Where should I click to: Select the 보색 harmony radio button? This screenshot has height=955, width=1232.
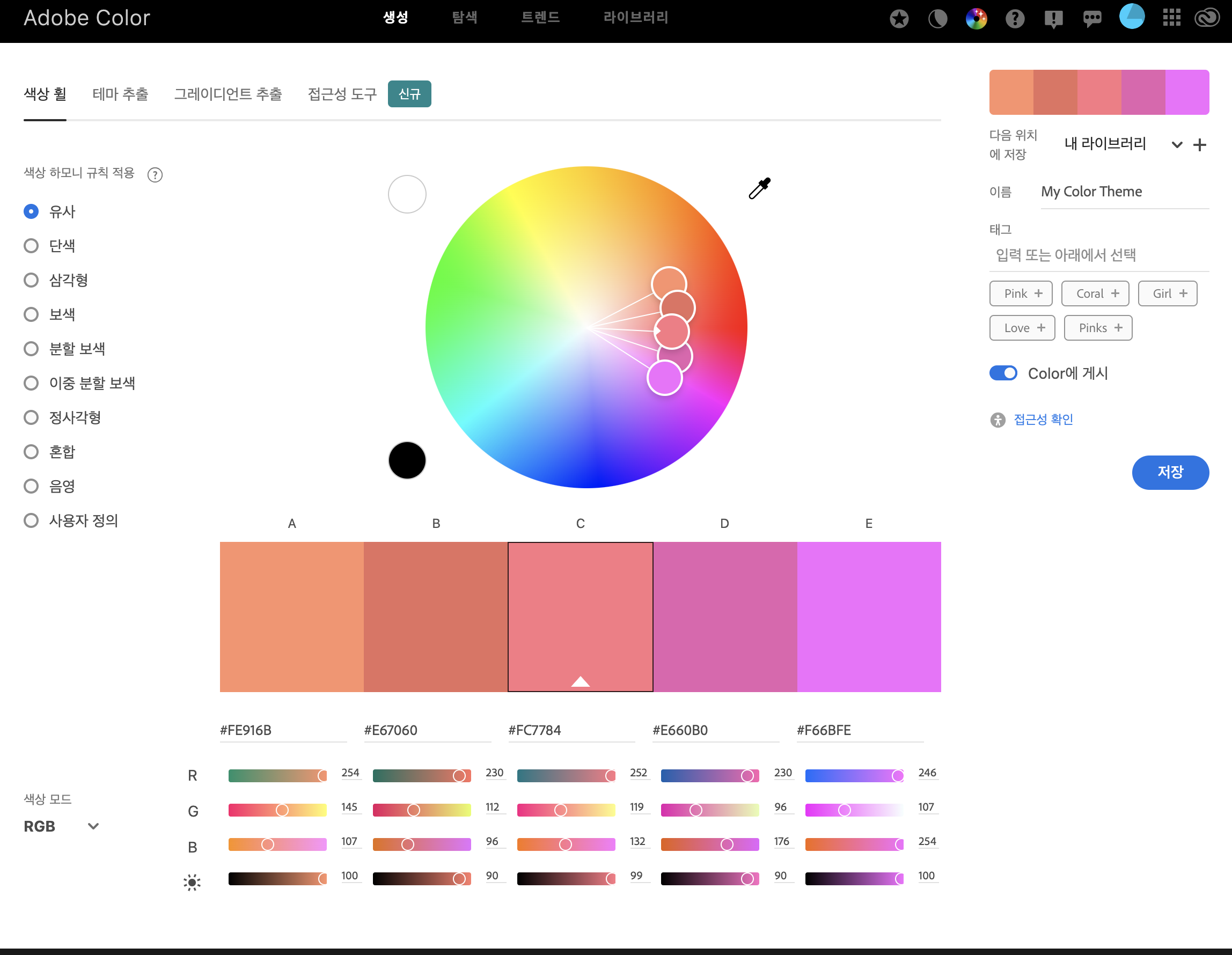point(31,314)
